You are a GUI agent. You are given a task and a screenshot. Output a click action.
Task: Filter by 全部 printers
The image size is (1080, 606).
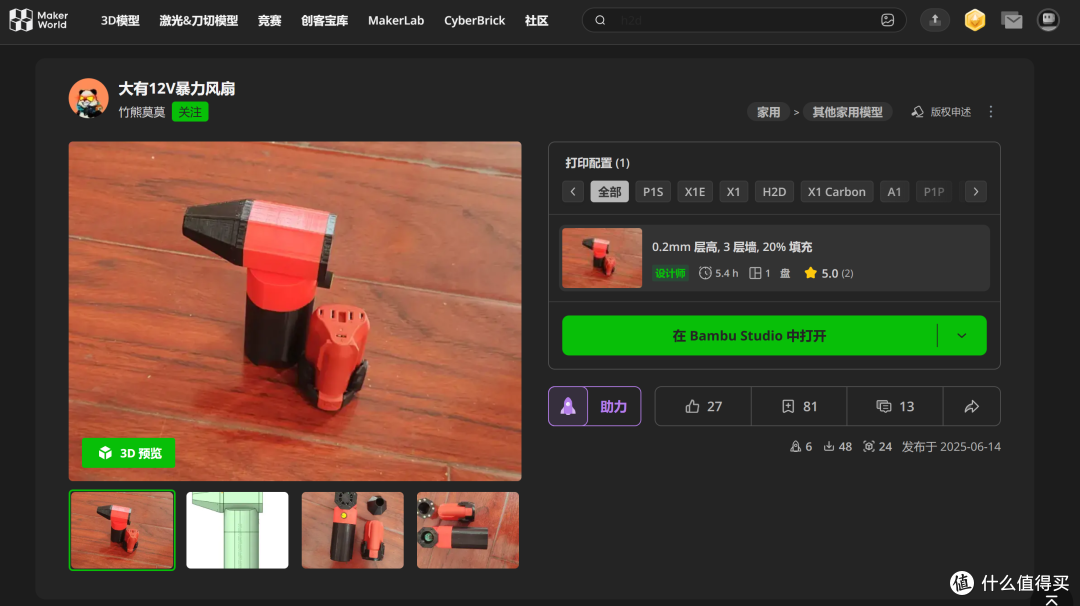click(609, 191)
